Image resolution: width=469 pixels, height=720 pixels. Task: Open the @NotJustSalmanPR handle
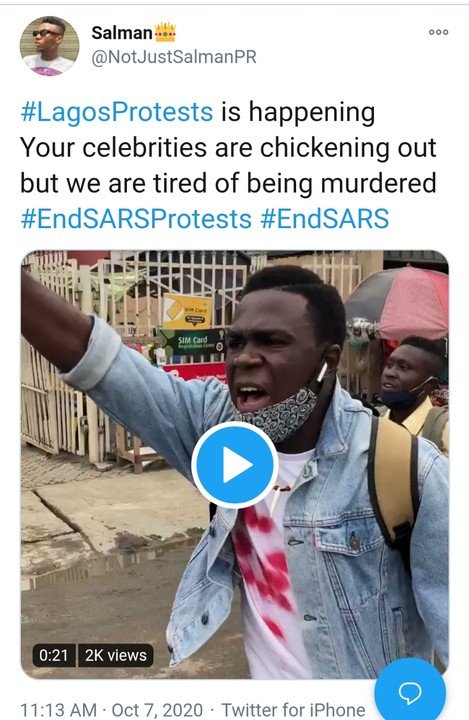[x=174, y=57]
